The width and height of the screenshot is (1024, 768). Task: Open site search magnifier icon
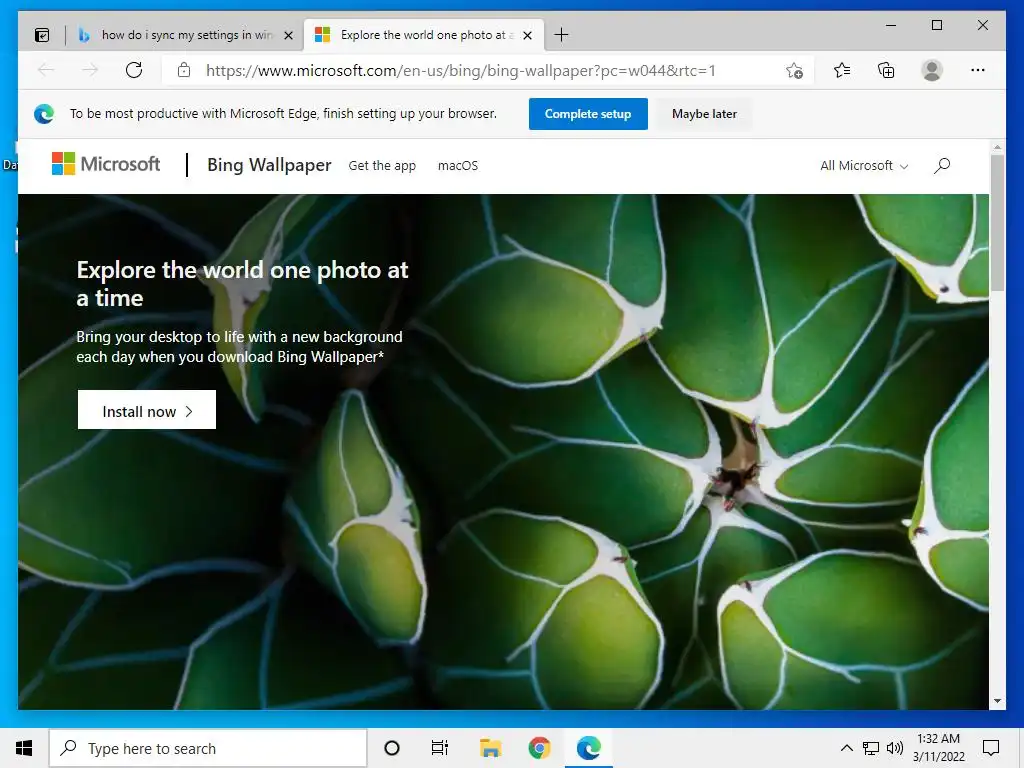pos(942,166)
